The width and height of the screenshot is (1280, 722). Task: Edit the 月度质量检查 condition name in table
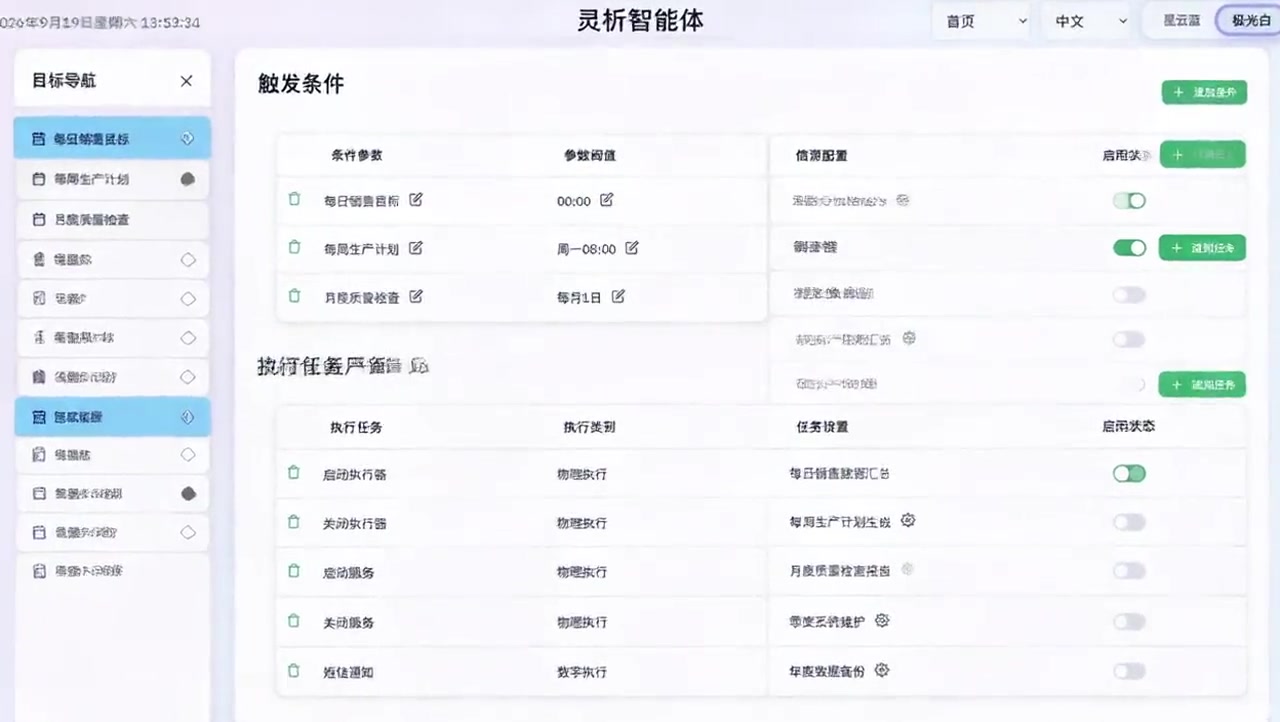(x=416, y=296)
